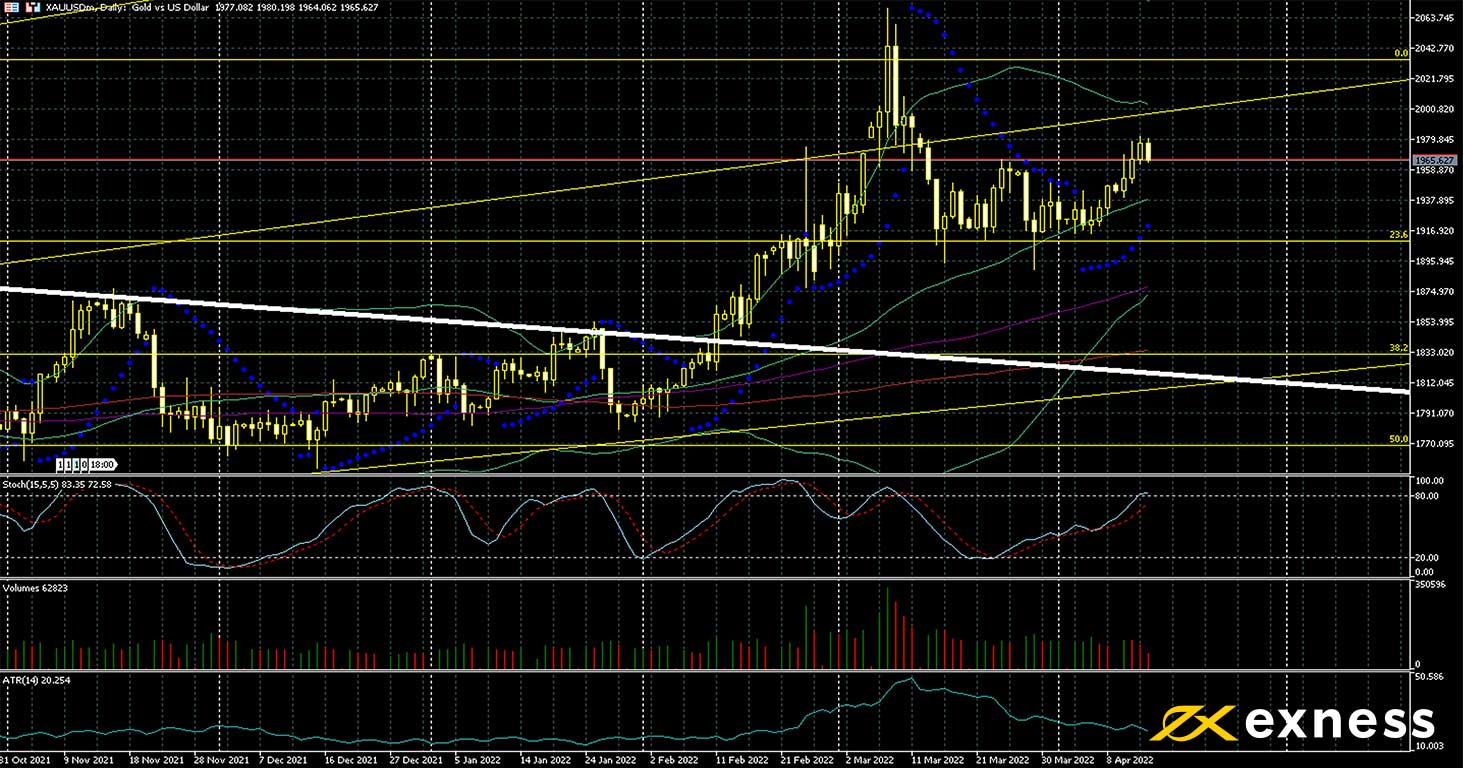Image resolution: width=1463 pixels, height=768 pixels.
Task: Click the 2042.770 price scale value
Action: pos(1433,48)
